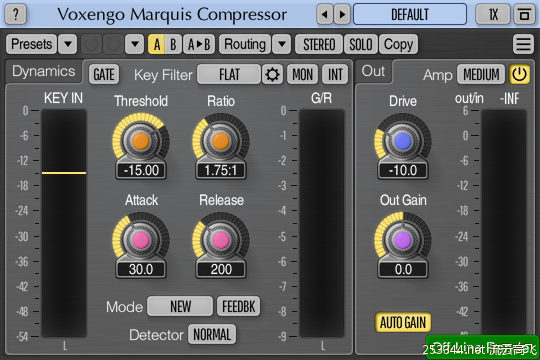Toggle the 1X oversampling button

[x=493, y=14]
